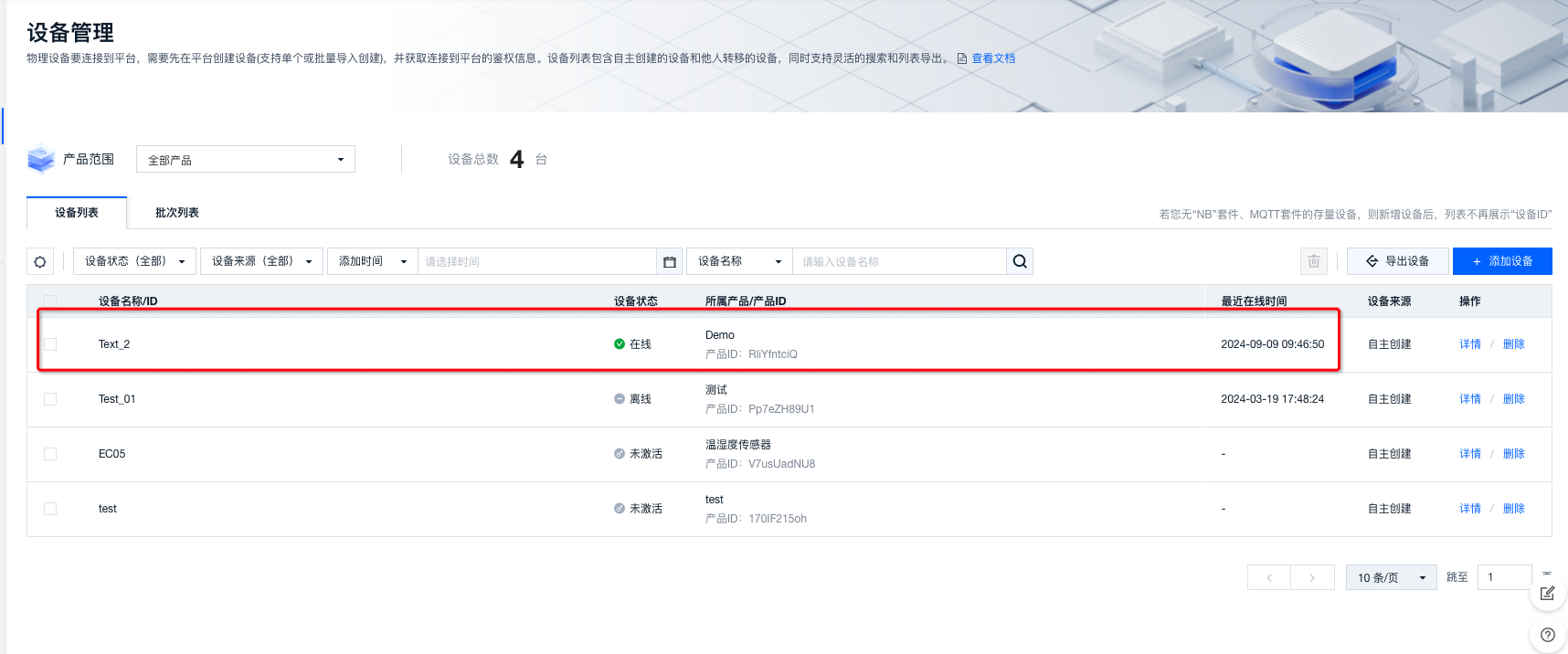This screenshot has height=654, width=1568.
Task: Toggle the select-all header checkbox
Action: (x=50, y=301)
